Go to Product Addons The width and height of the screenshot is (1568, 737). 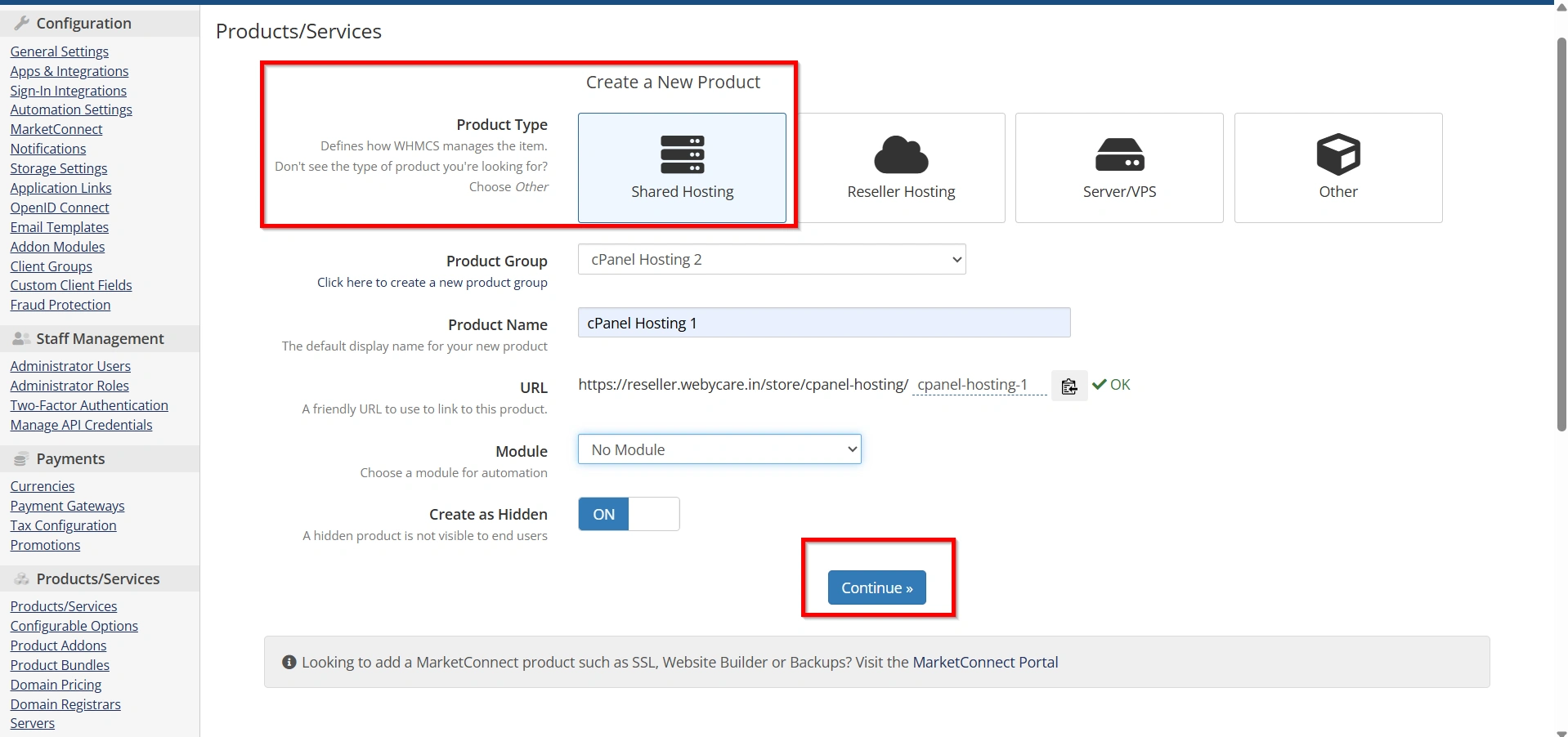click(59, 645)
